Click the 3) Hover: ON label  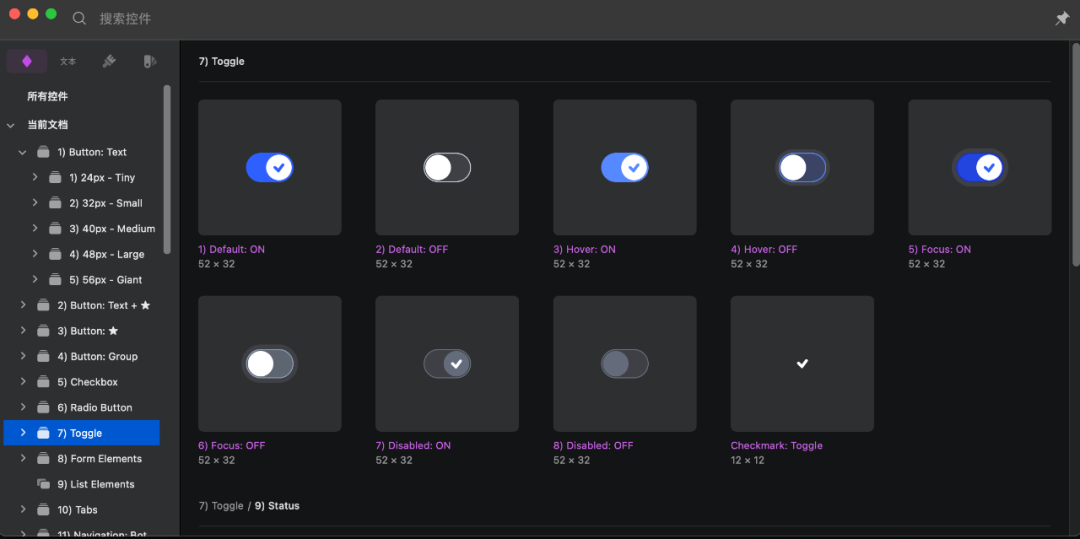585,249
